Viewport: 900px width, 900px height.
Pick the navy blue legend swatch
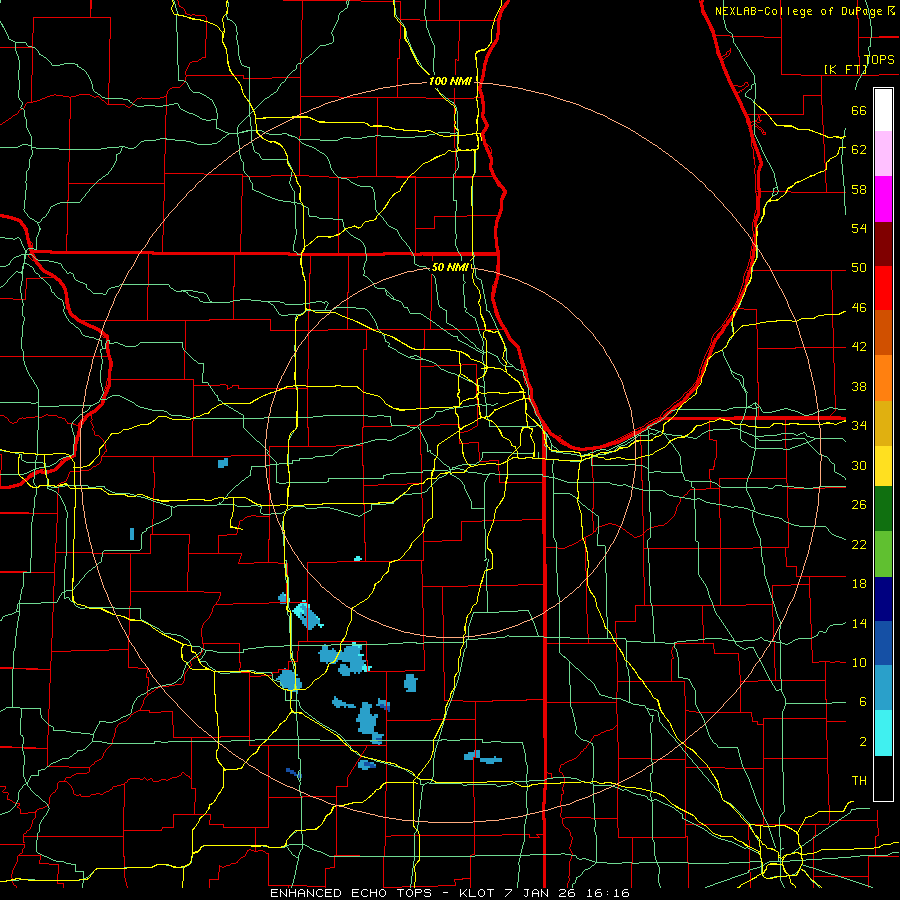[883, 599]
